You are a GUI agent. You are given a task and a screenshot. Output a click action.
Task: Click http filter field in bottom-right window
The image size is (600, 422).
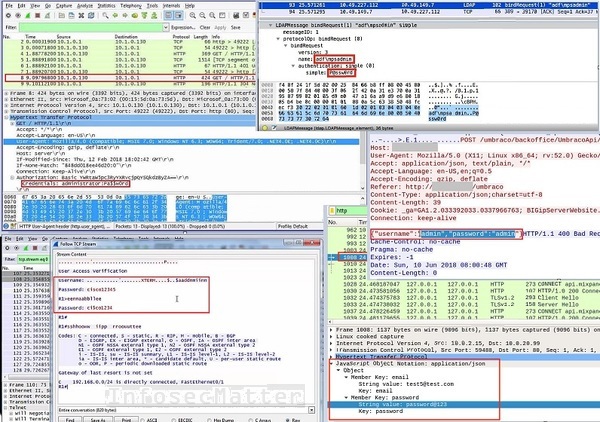click(351, 211)
